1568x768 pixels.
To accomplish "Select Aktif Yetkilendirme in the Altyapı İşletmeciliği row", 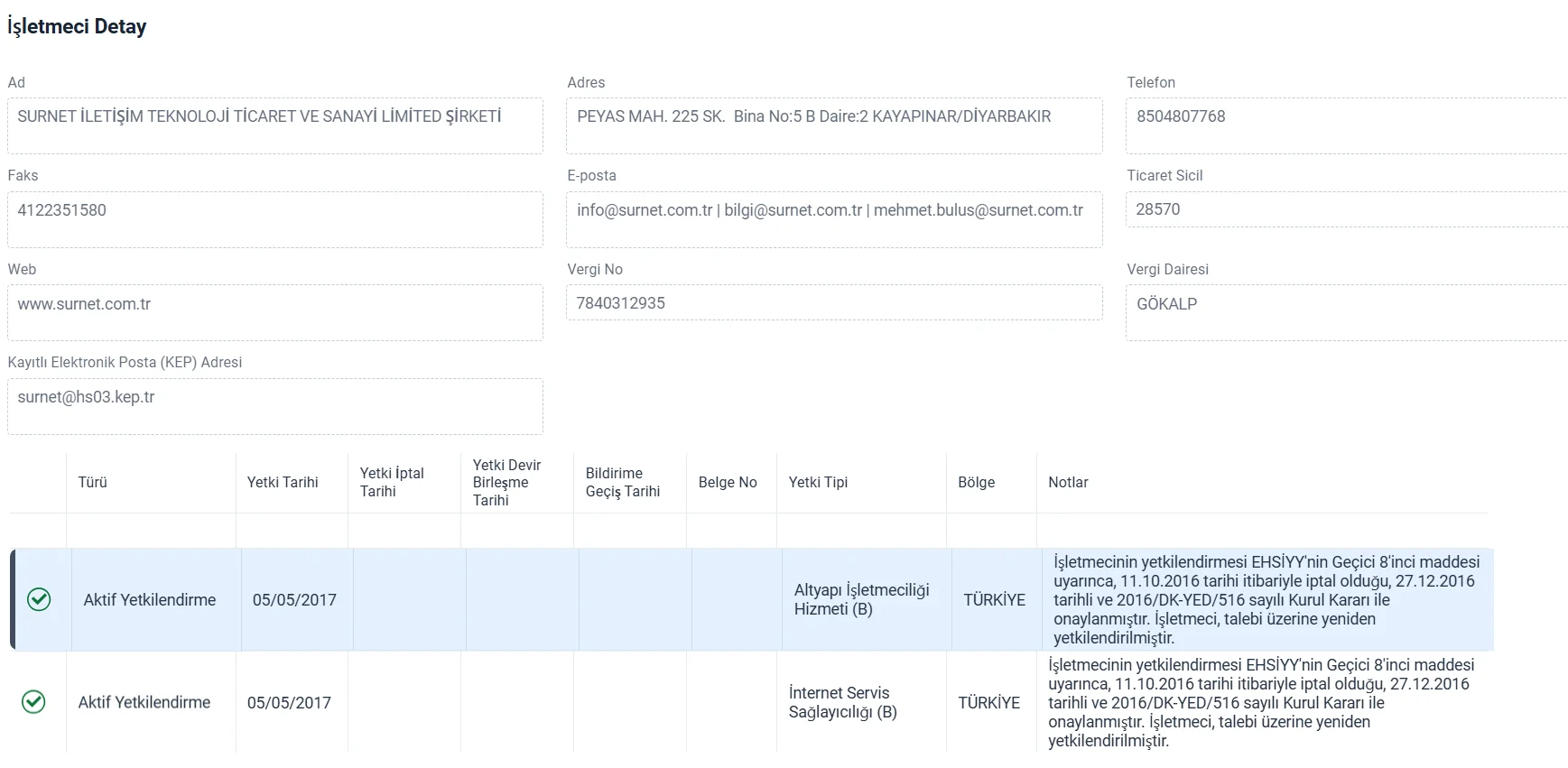I will [150, 600].
